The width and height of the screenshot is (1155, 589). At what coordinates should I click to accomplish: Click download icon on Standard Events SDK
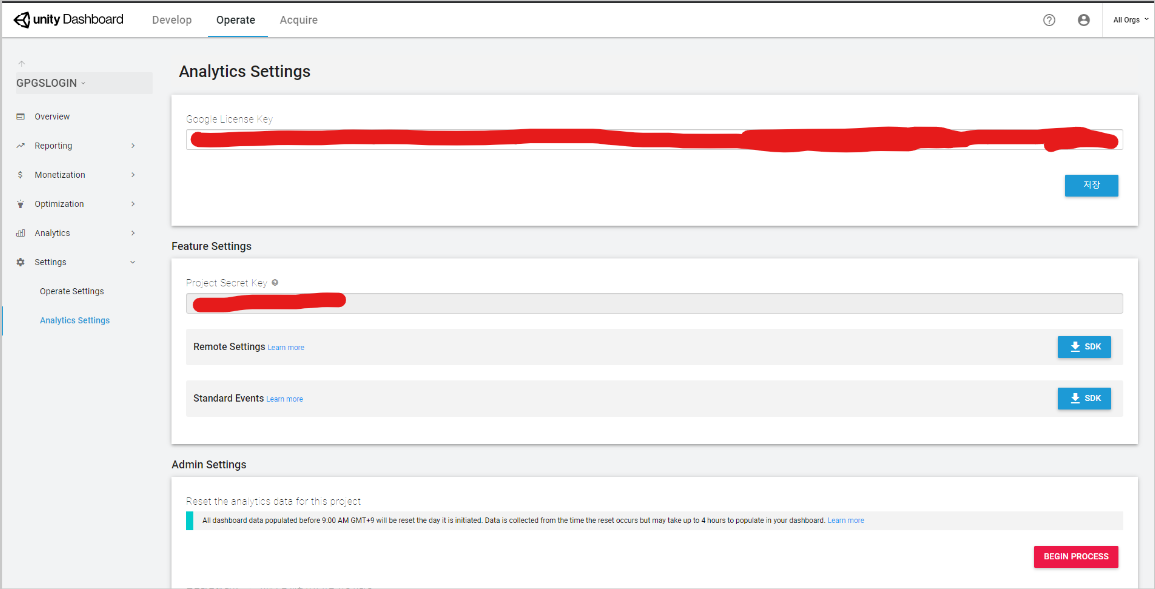(x=1075, y=398)
